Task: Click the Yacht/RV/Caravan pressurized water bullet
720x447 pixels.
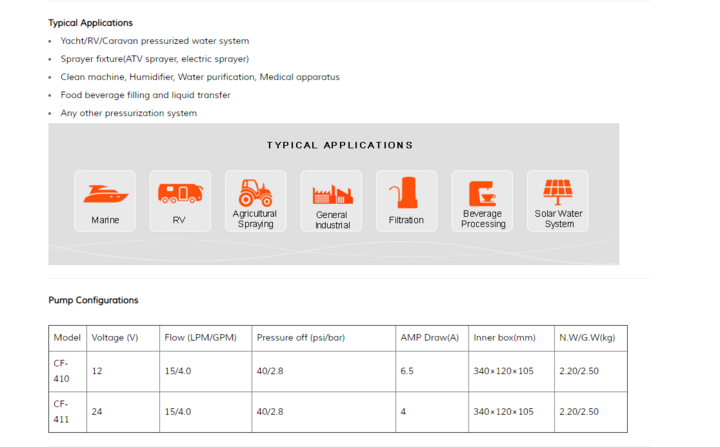Action: pyautogui.click(x=154, y=41)
